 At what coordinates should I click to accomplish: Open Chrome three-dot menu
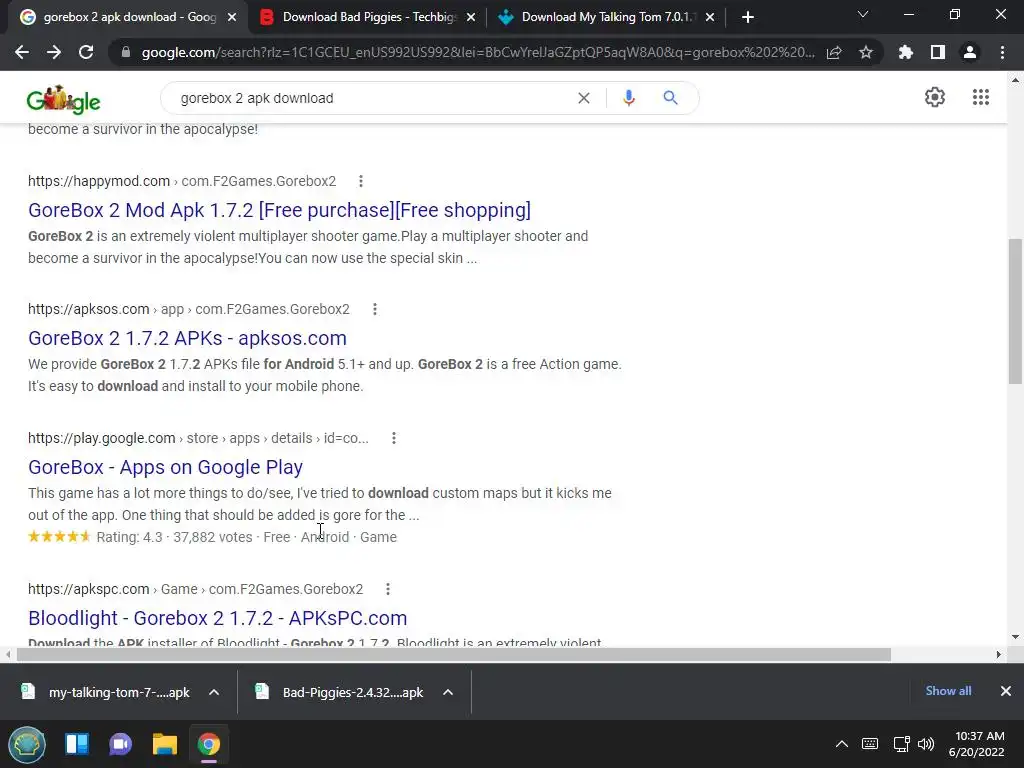point(1002,52)
